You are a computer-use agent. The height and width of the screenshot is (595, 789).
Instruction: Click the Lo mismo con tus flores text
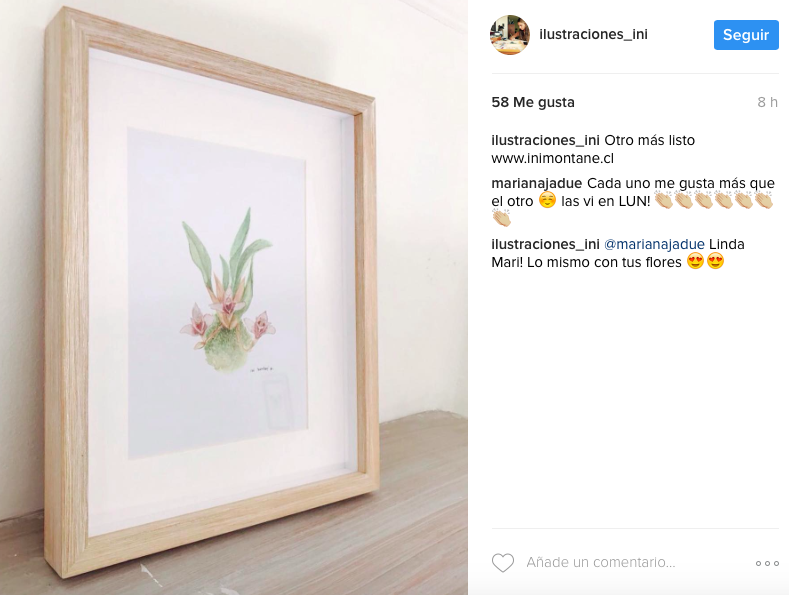coord(604,262)
